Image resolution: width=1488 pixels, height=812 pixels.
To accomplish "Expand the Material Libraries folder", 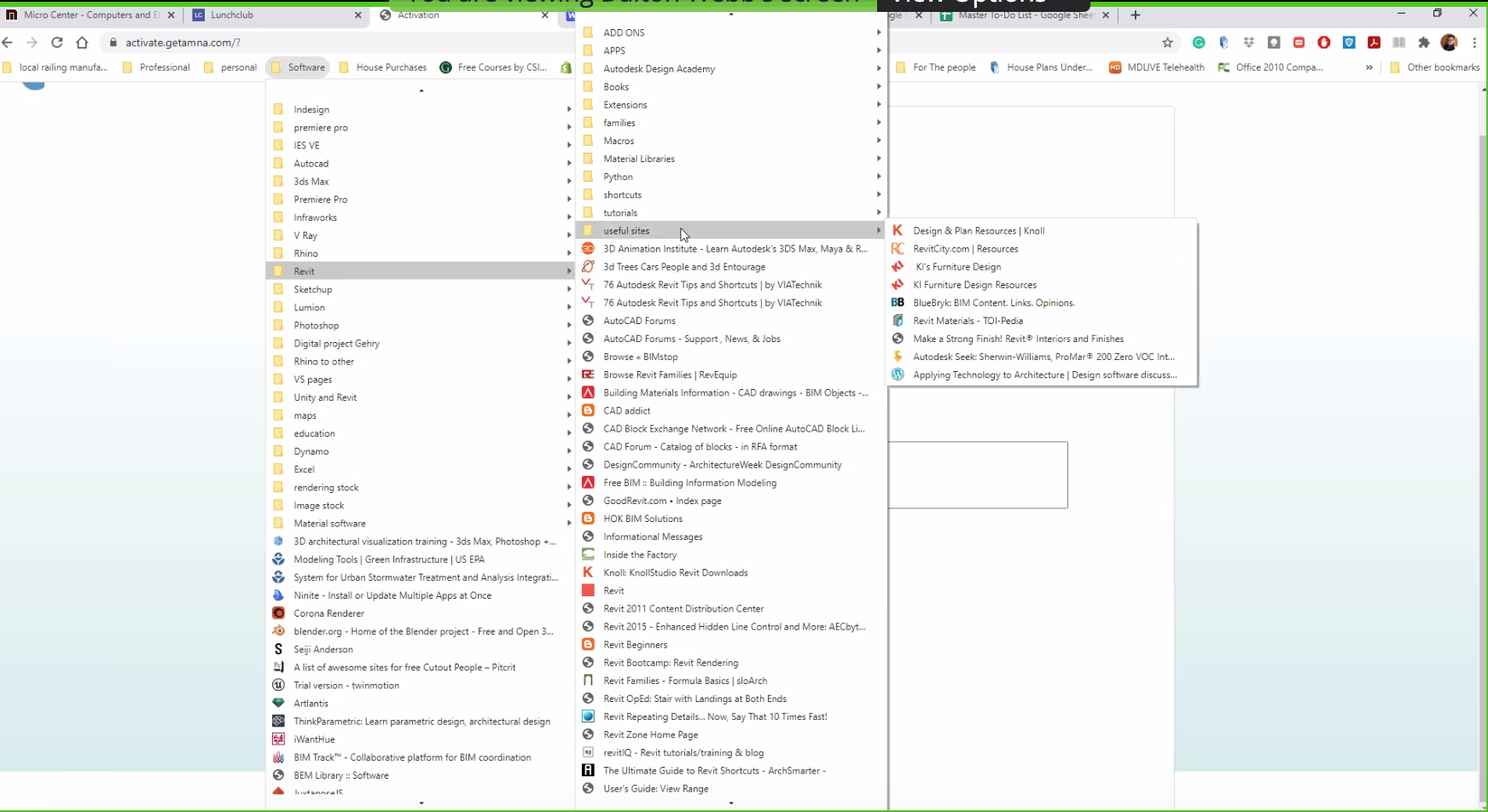I will pyautogui.click(x=731, y=159).
